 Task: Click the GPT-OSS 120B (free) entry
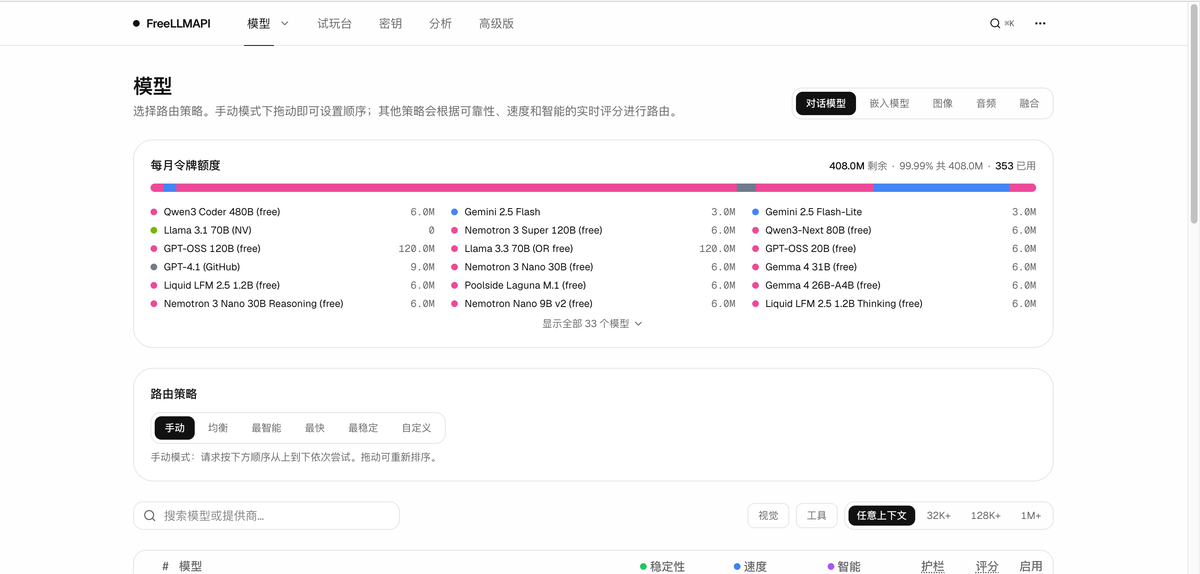(292, 249)
